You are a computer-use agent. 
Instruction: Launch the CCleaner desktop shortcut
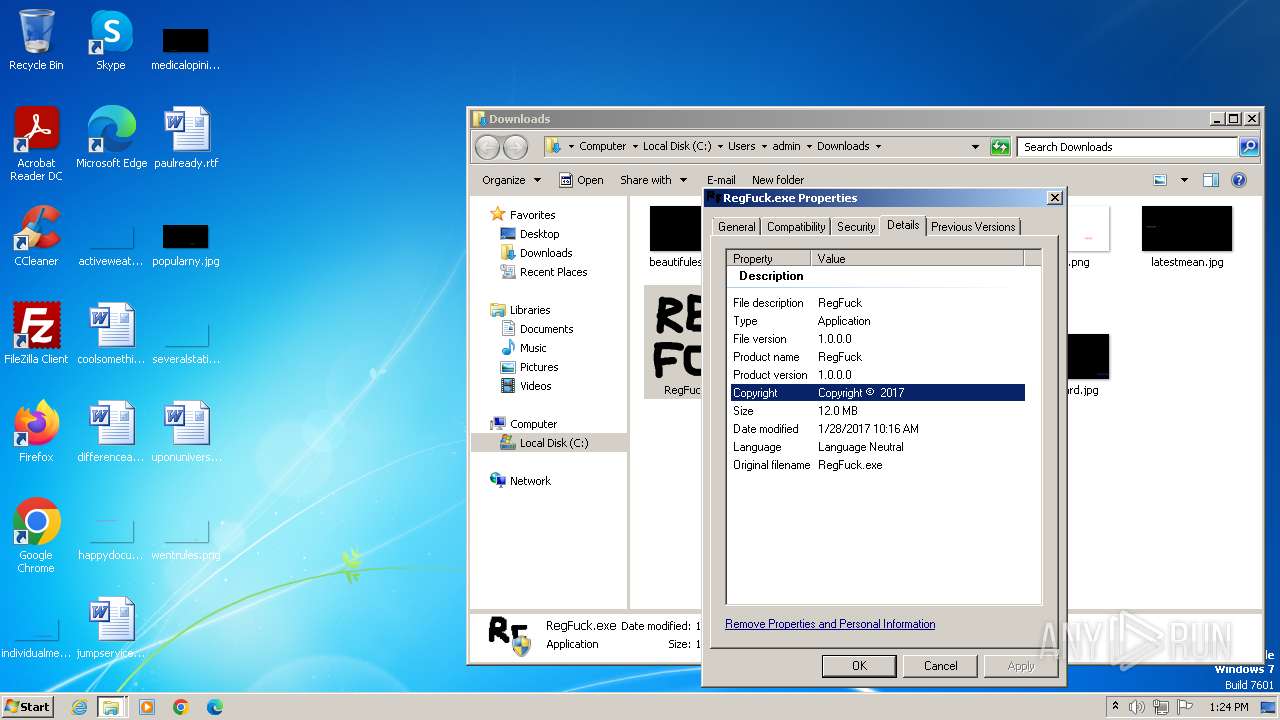click(36, 235)
